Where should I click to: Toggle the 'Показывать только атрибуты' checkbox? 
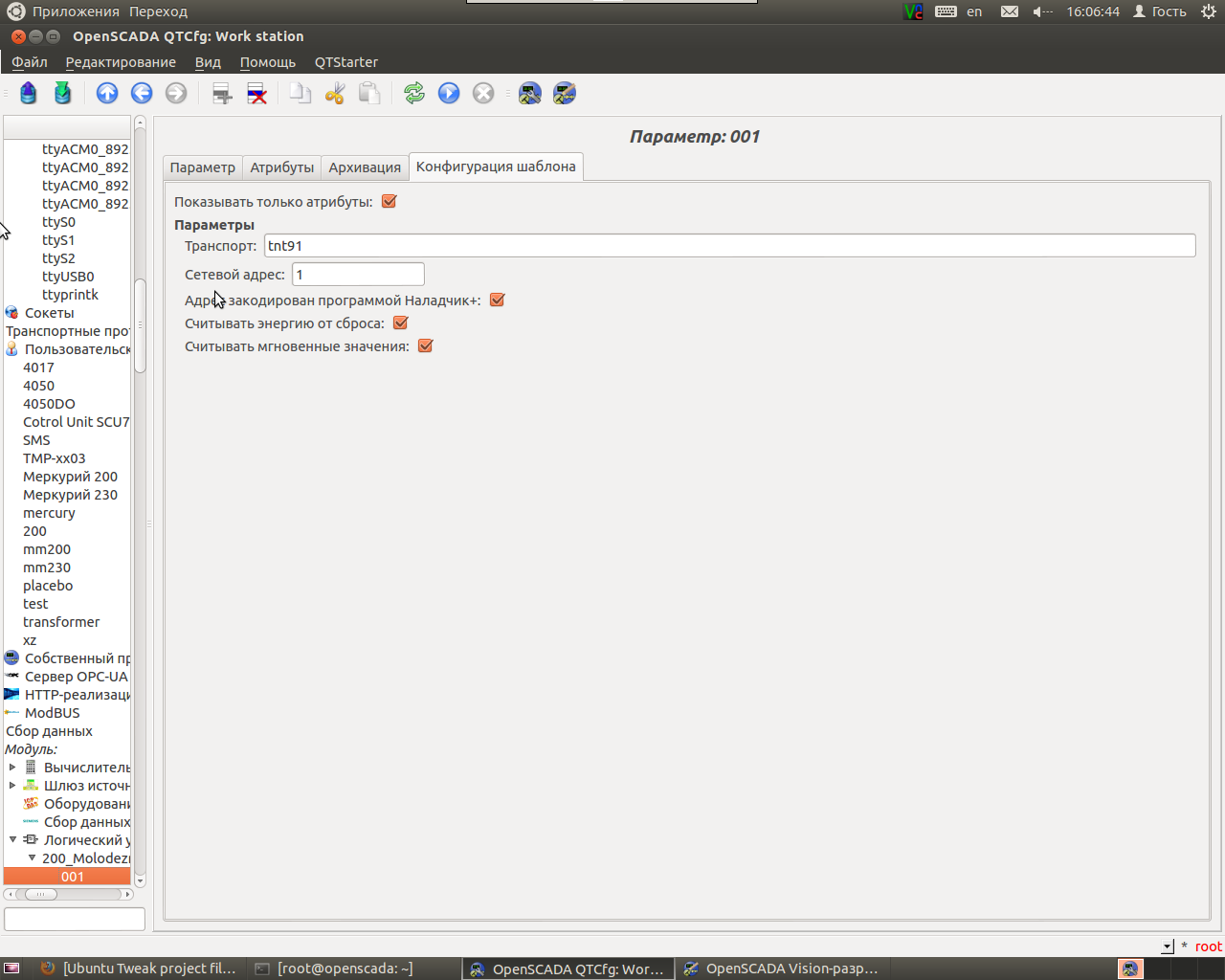[x=389, y=202]
